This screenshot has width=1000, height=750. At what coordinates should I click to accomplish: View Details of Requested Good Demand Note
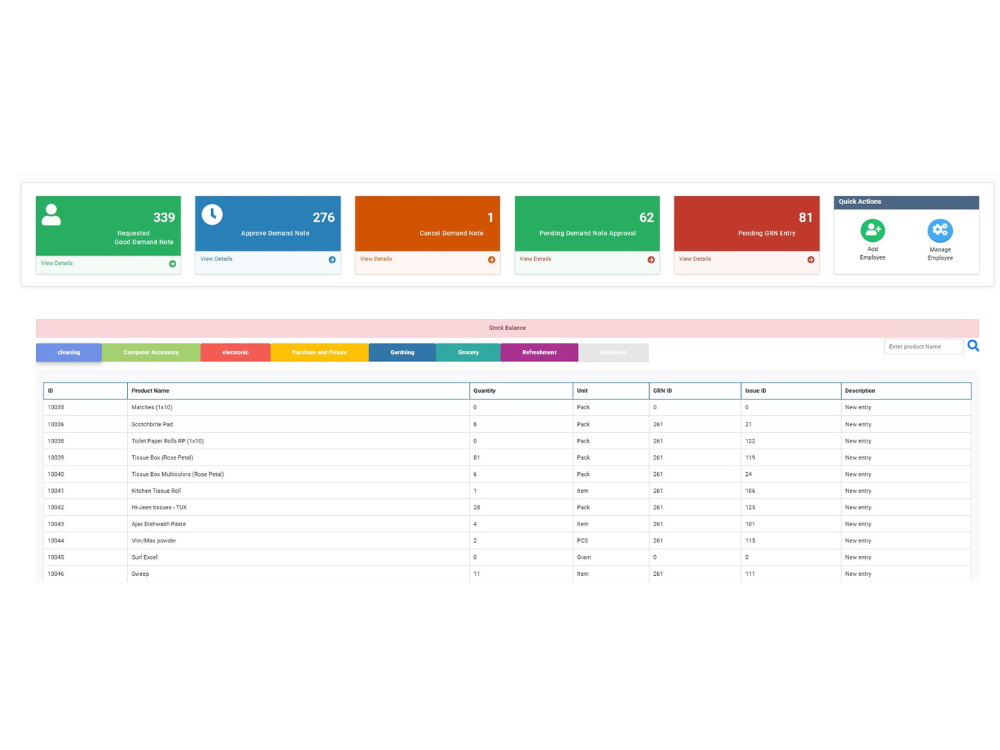click(57, 263)
